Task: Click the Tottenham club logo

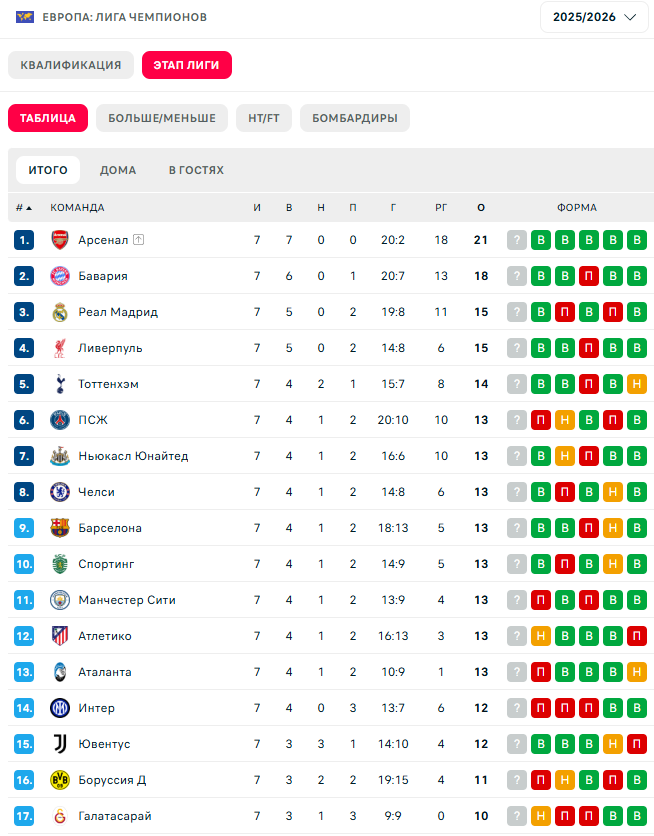Action: tap(59, 384)
